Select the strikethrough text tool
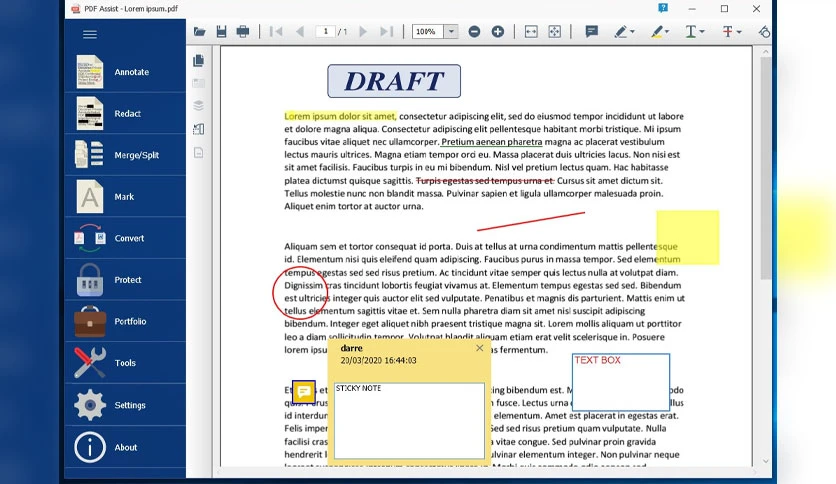The width and height of the screenshot is (836, 484). 727,32
